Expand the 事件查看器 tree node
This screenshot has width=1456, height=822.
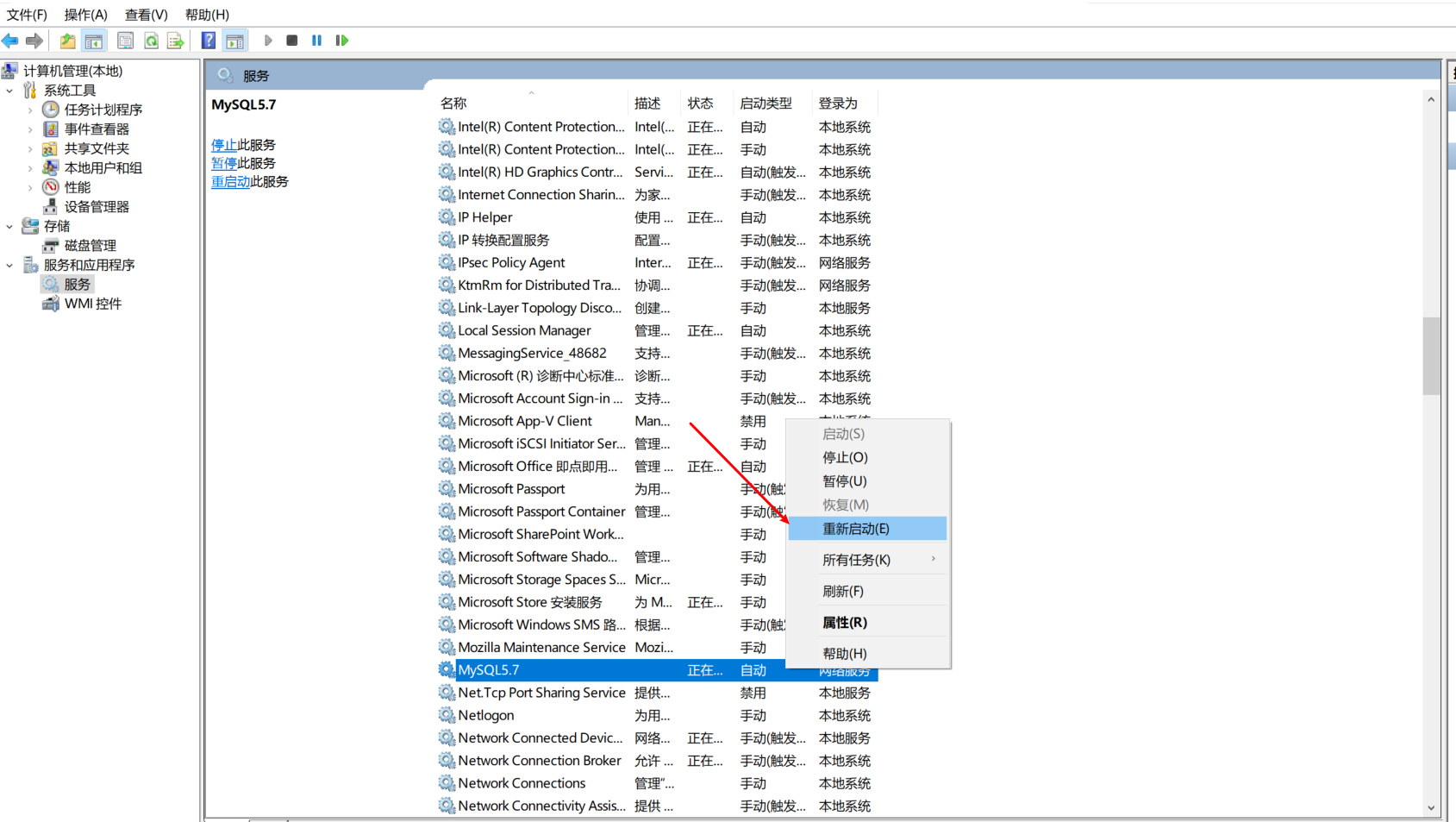[30, 129]
